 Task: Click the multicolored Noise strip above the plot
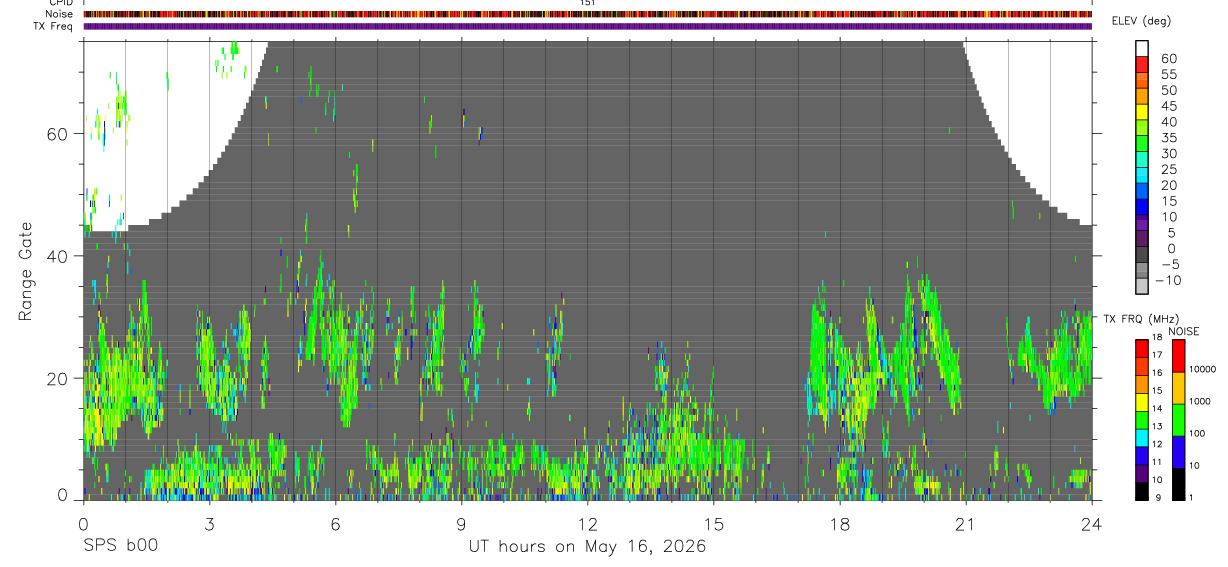(587, 14)
